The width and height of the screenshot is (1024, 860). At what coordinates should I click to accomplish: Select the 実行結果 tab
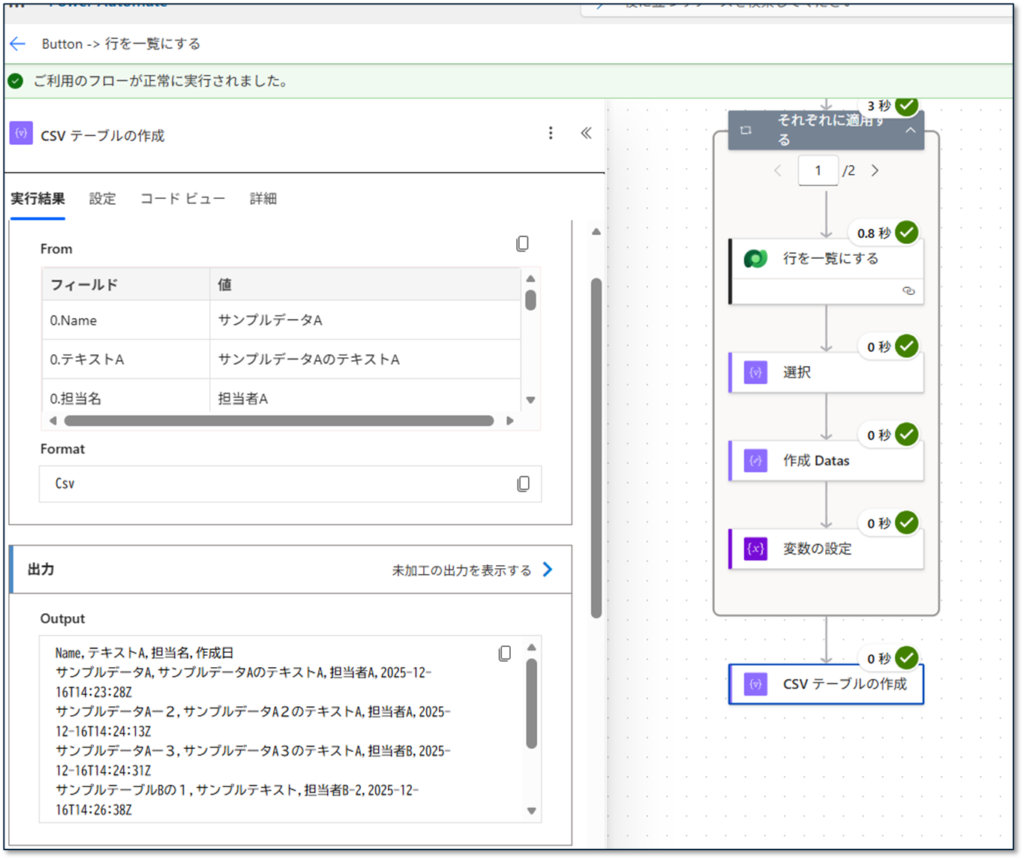(37, 198)
